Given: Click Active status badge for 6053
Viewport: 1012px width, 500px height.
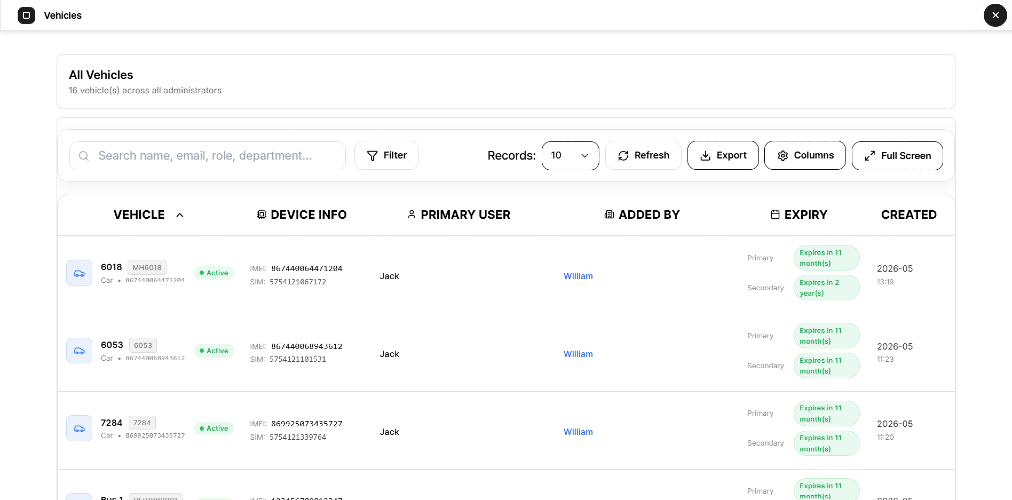Looking at the screenshot, I should coord(214,351).
